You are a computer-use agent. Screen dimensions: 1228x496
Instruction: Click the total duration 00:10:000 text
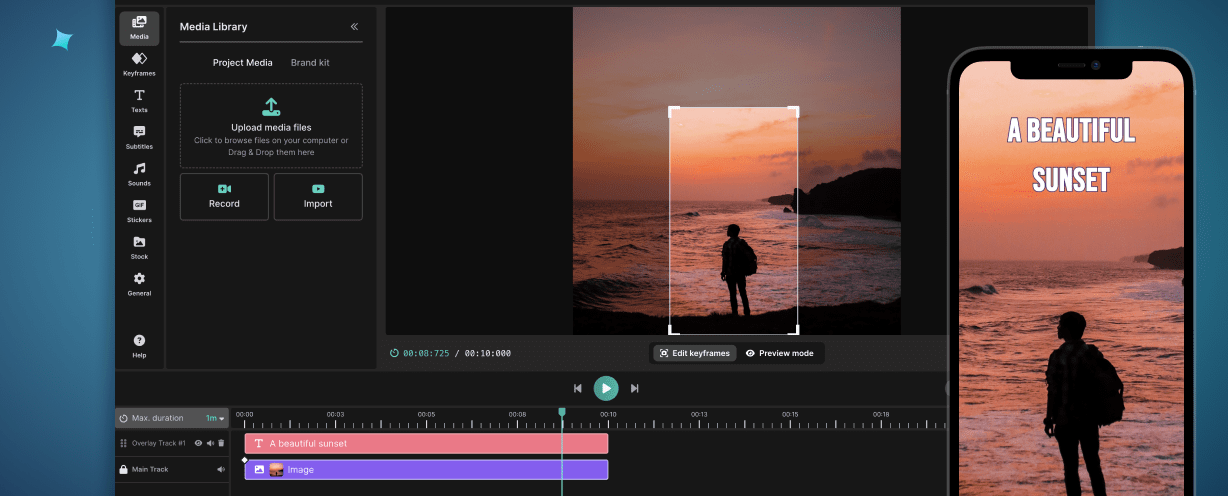(488, 353)
